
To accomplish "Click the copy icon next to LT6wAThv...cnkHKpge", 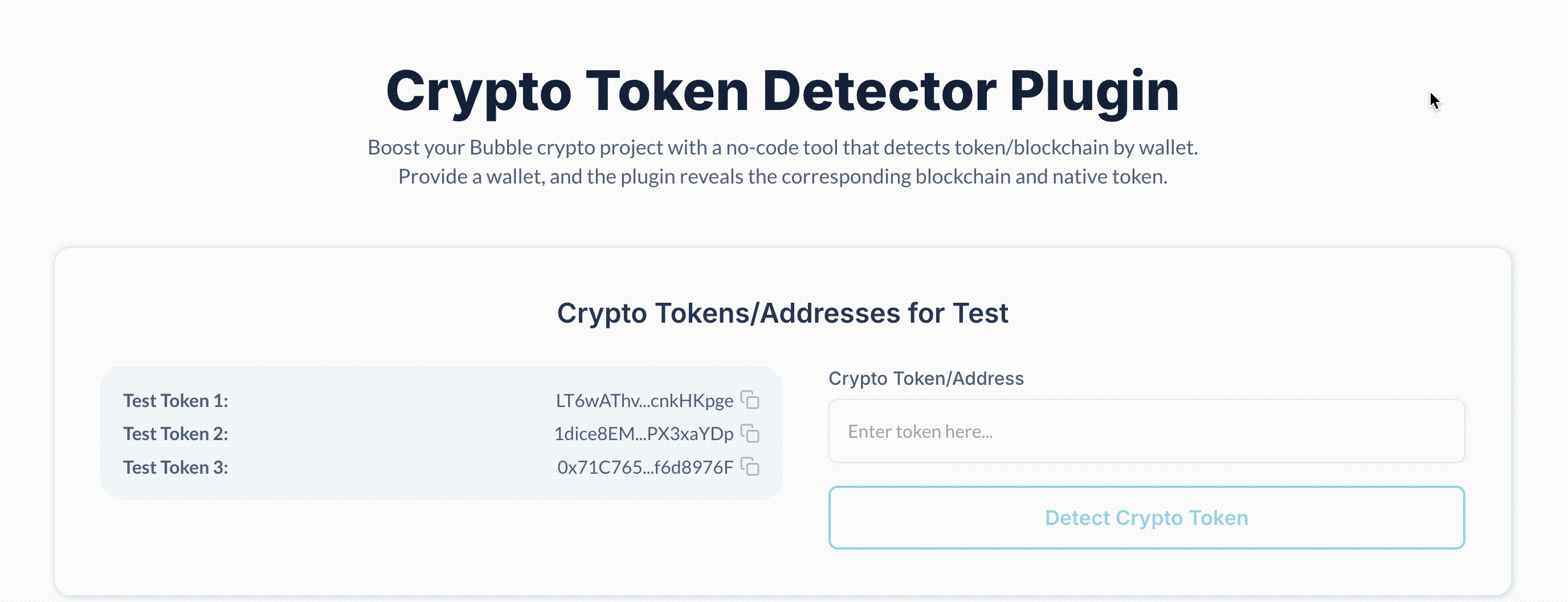I will coord(752,400).
